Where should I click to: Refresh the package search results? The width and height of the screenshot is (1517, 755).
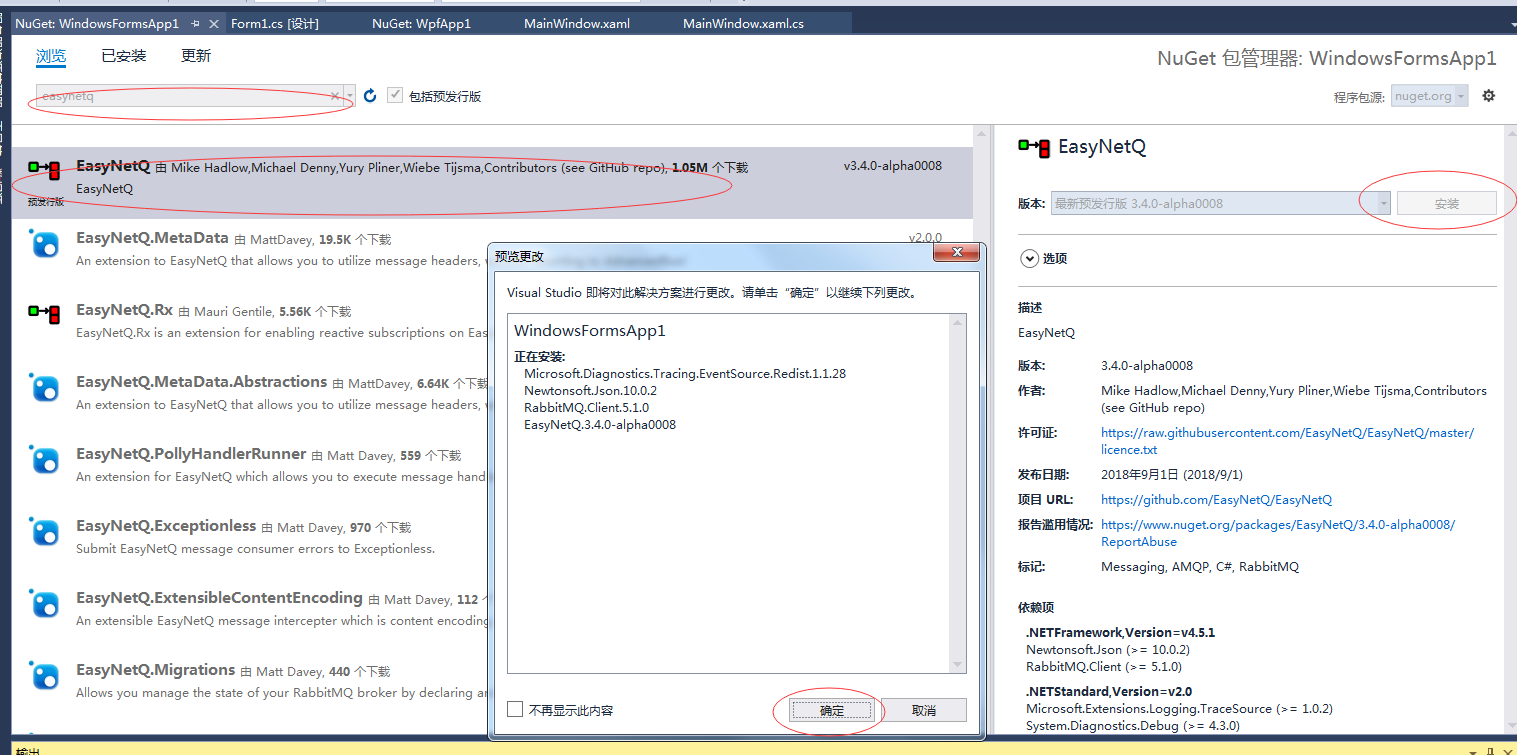[x=370, y=96]
